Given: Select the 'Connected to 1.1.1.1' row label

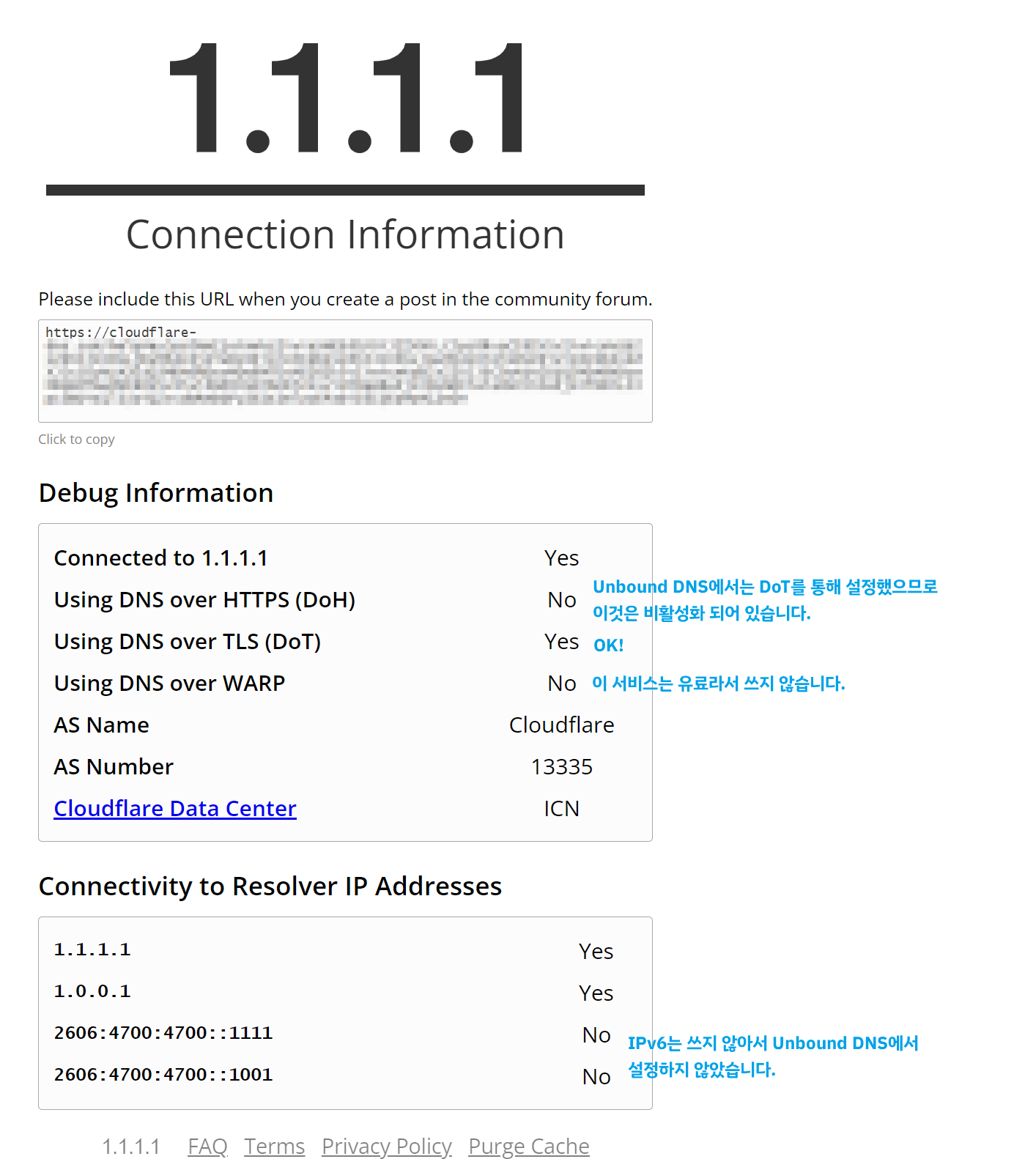Looking at the screenshot, I should (160, 558).
